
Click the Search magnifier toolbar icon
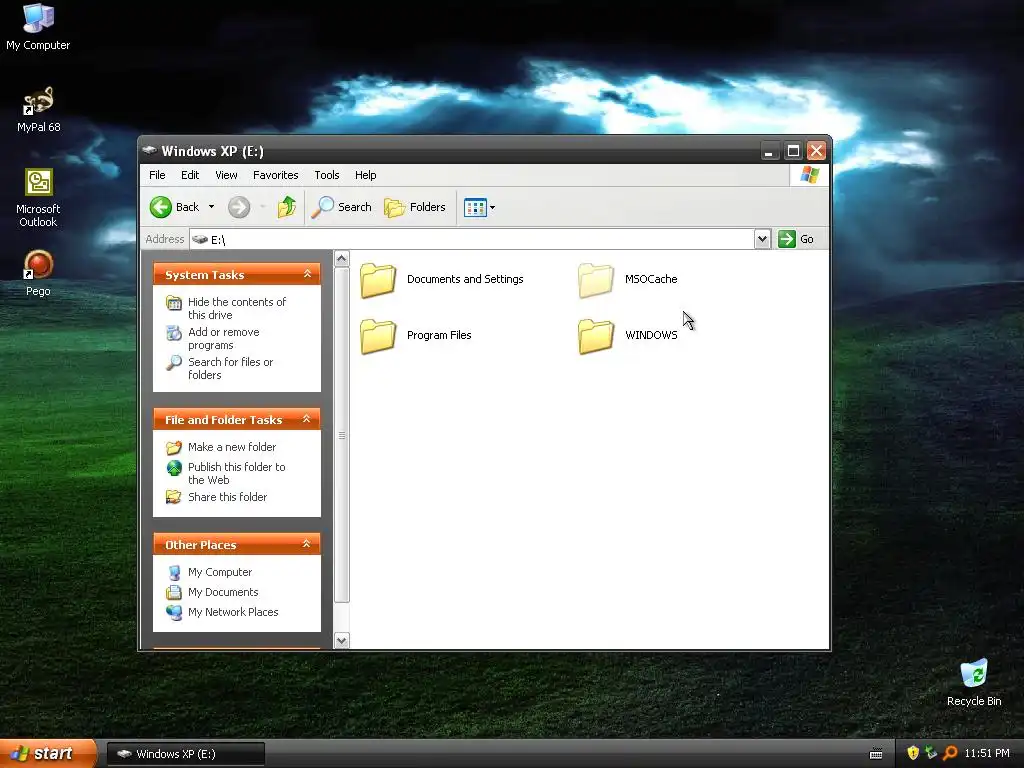coord(323,207)
